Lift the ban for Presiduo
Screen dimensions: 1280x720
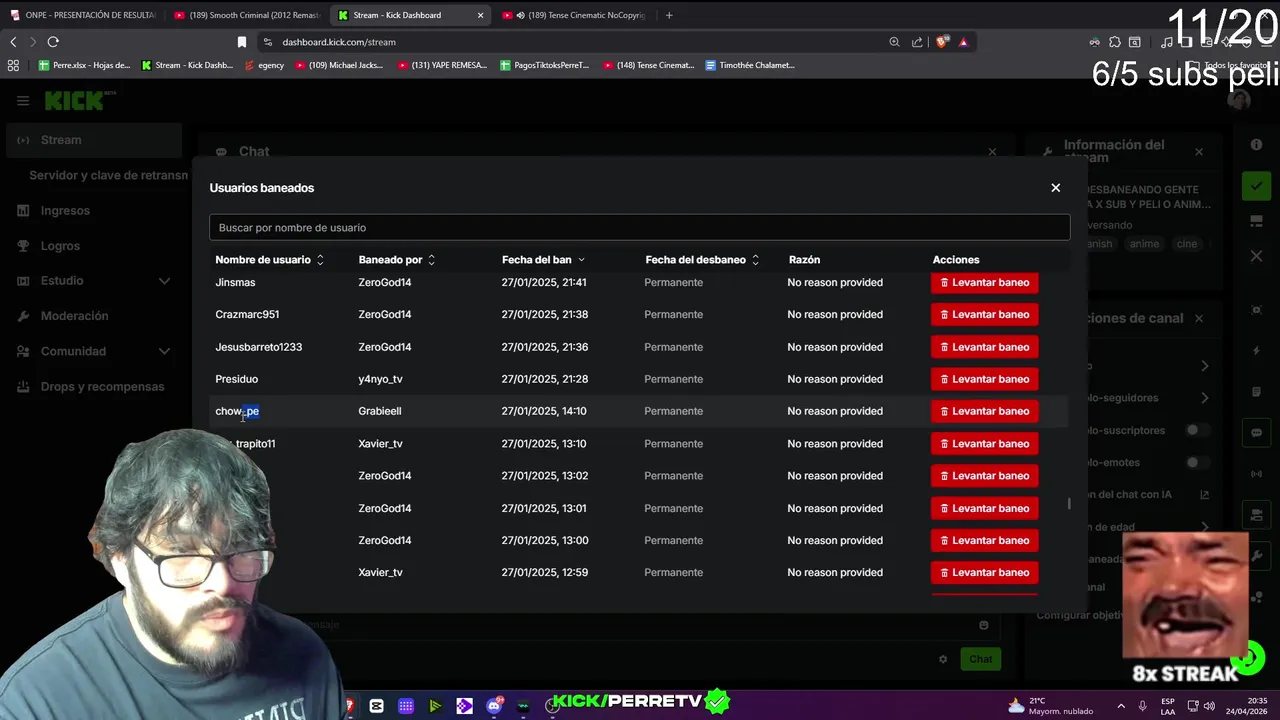pyautogui.click(x=984, y=379)
